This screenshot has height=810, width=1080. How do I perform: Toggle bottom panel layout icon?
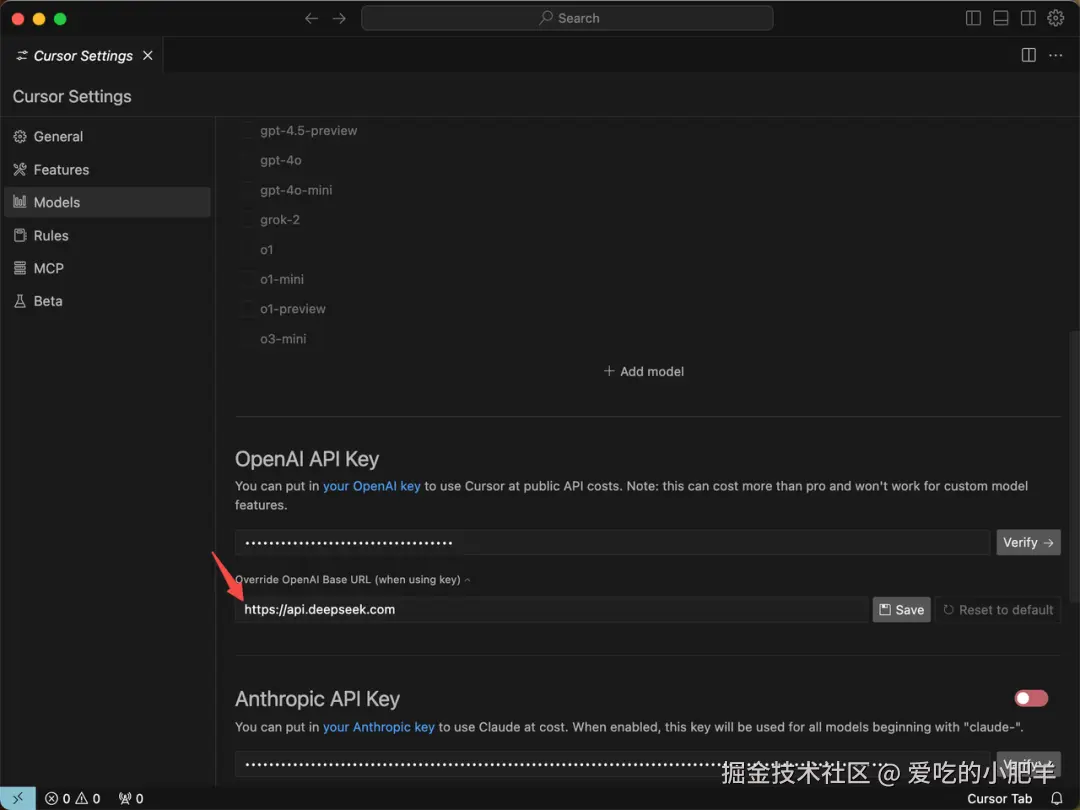click(x=1001, y=19)
